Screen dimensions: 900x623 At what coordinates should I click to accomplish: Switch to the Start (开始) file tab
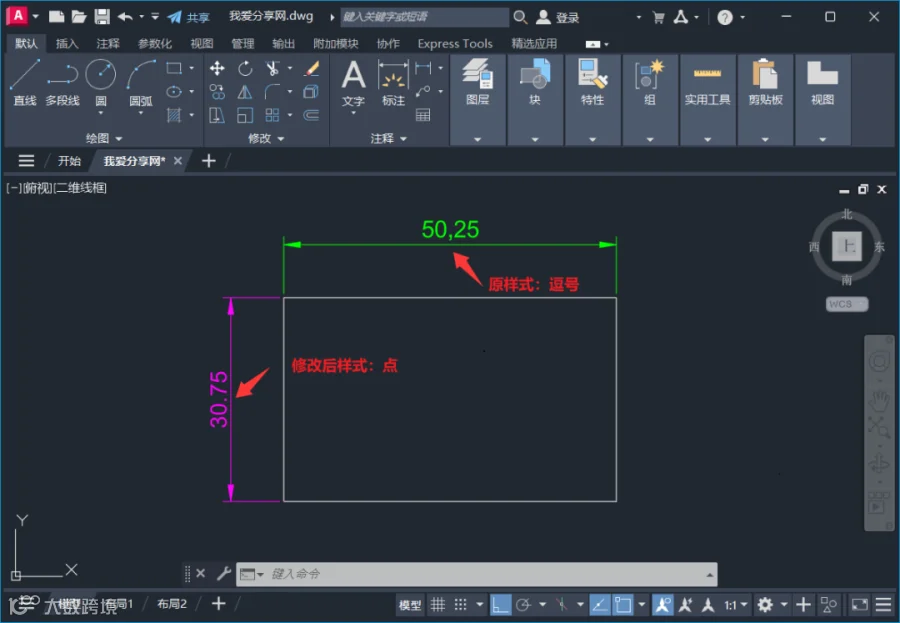[69, 161]
